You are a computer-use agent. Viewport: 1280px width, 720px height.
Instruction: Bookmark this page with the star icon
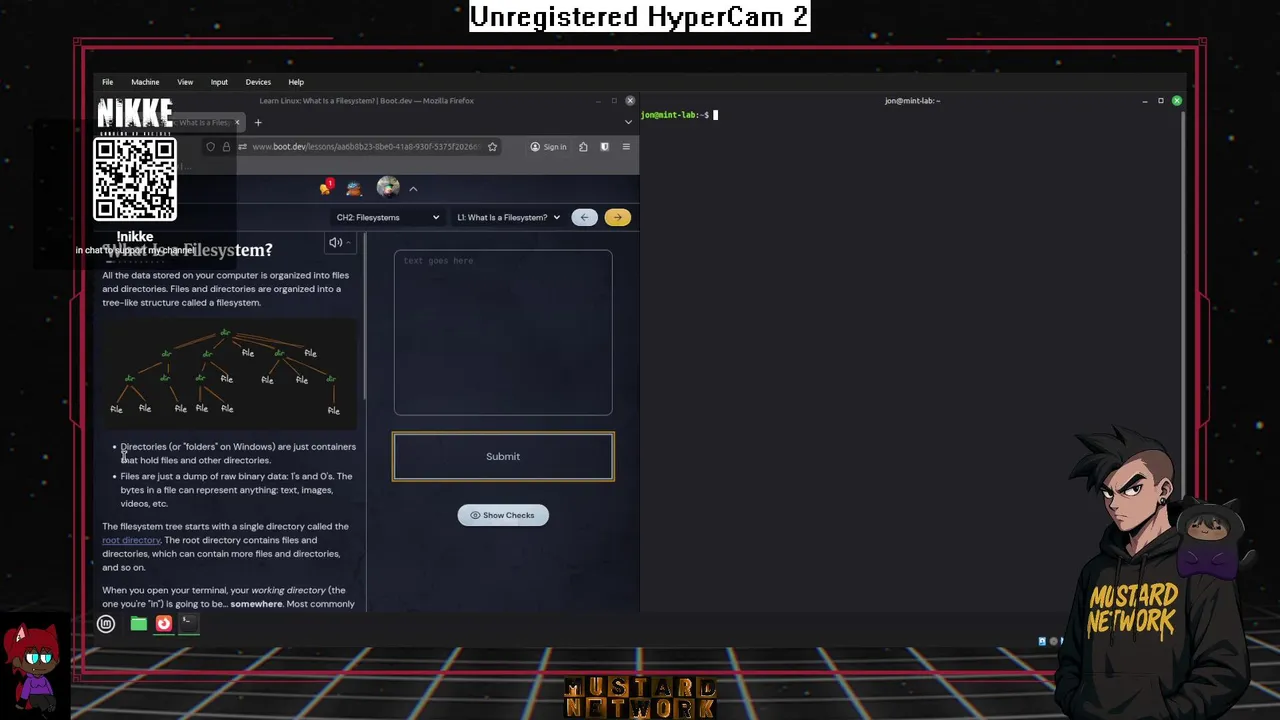(x=492, y=147)
